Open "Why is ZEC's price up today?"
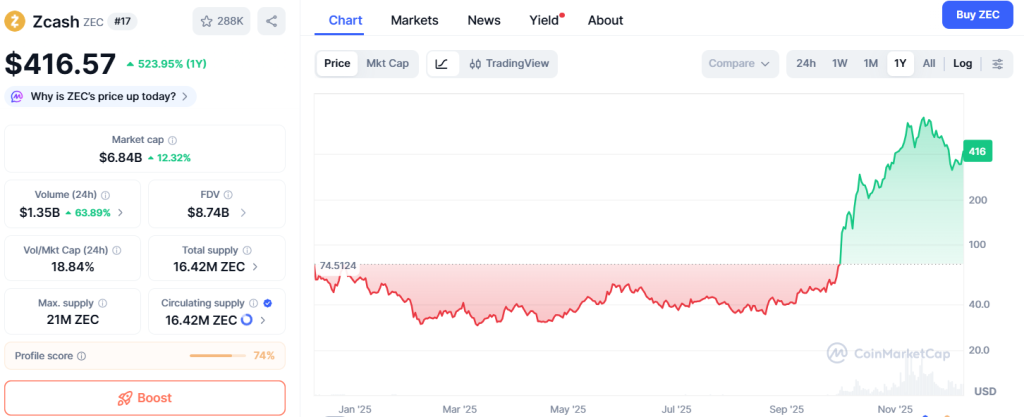 click(100, 96)
